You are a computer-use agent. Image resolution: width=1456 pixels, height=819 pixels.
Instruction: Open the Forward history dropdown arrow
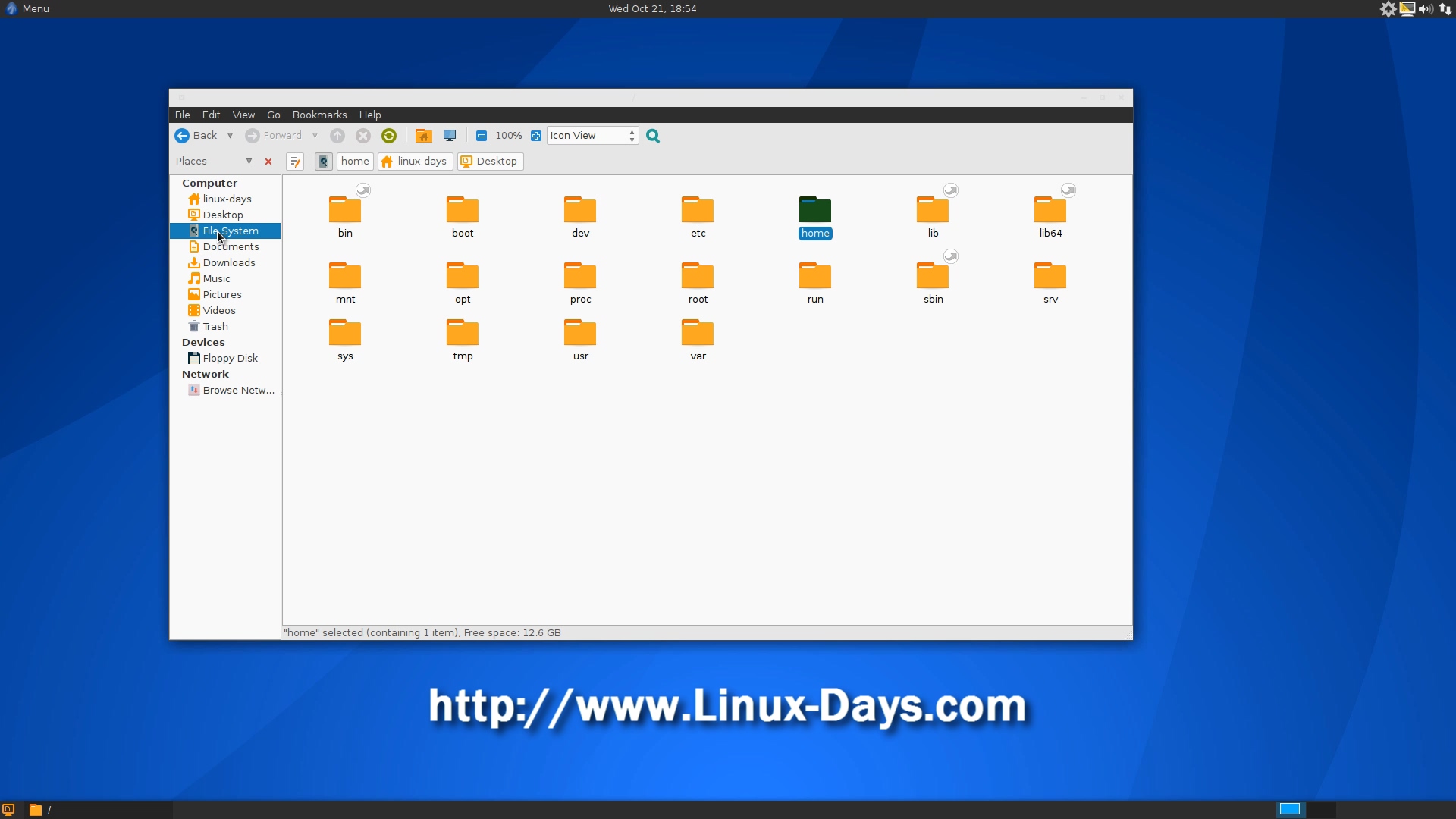(x=315, y=136)
